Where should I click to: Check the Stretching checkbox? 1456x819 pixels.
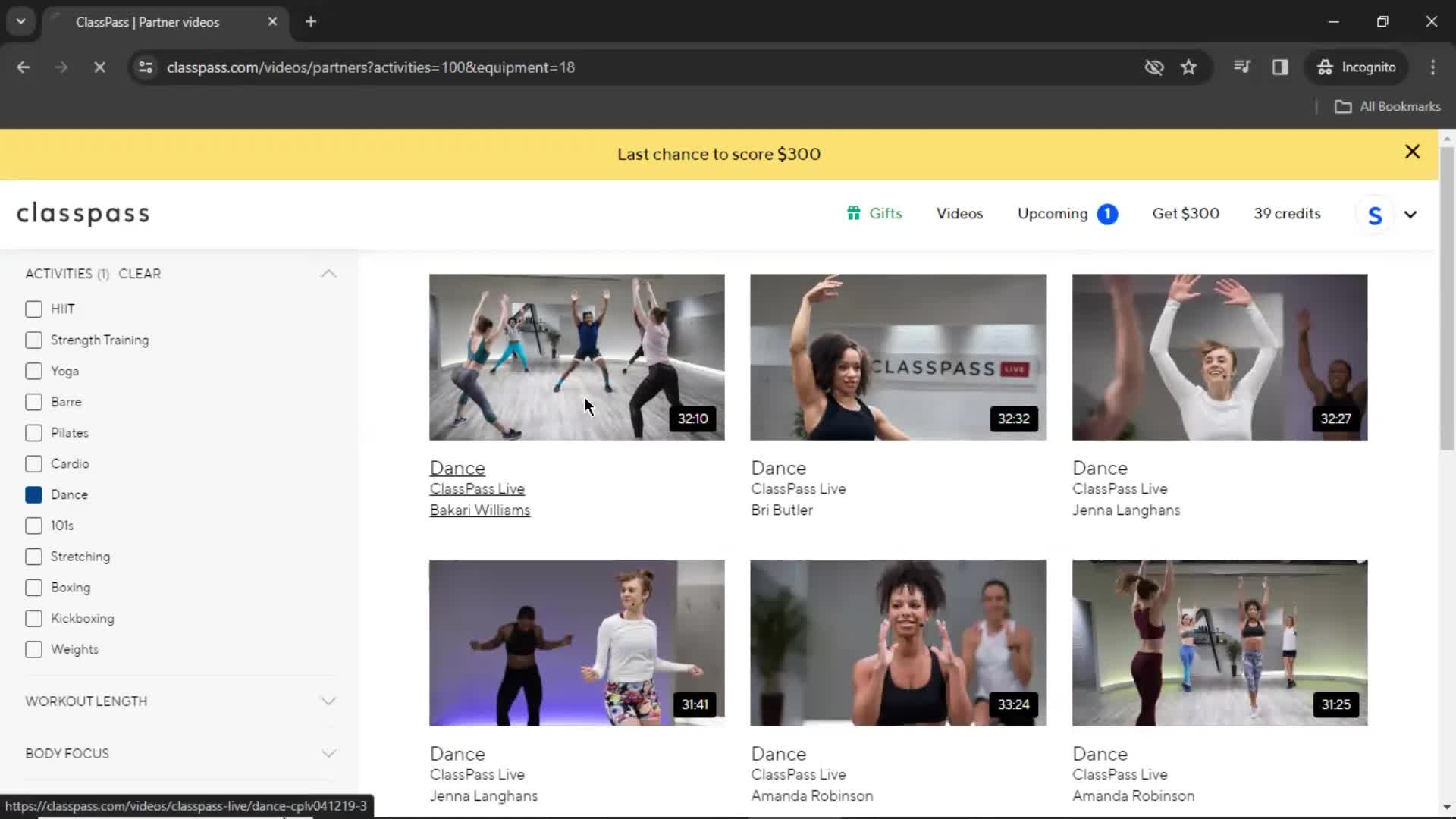(33, 557)
